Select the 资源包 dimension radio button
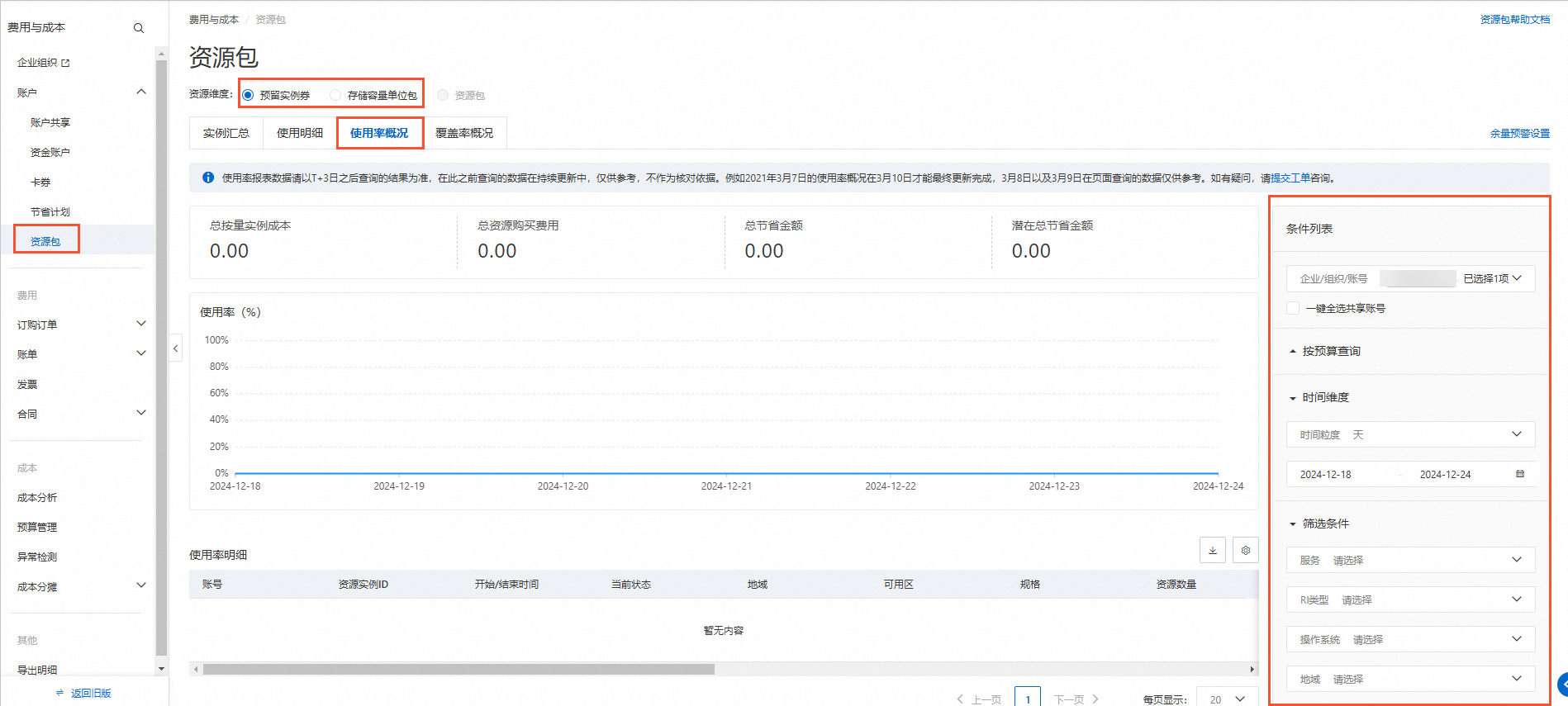This screenshot has height=706, width=1568. click(x=443, y=95)
